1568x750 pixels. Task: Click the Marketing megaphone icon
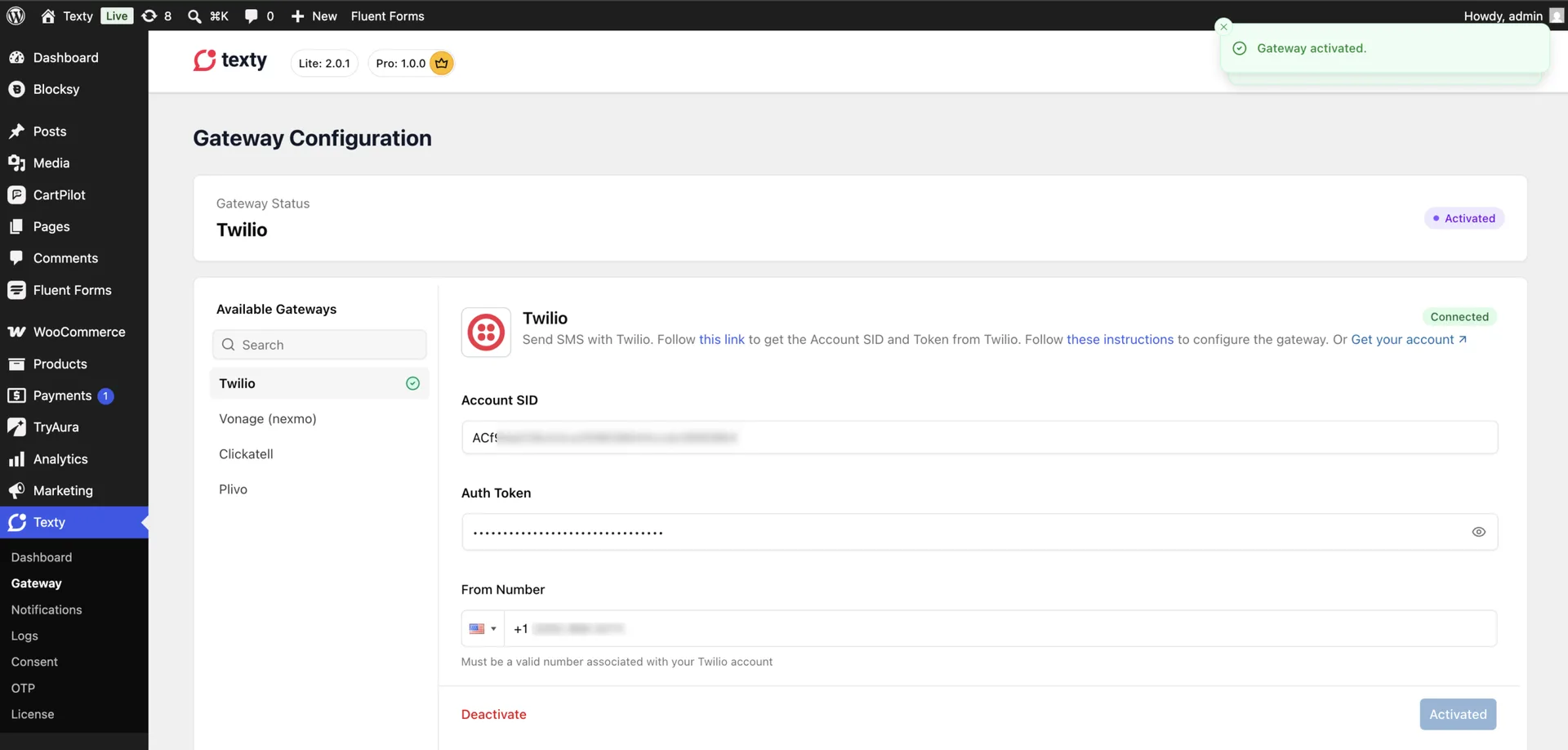[x=16, y=490]
